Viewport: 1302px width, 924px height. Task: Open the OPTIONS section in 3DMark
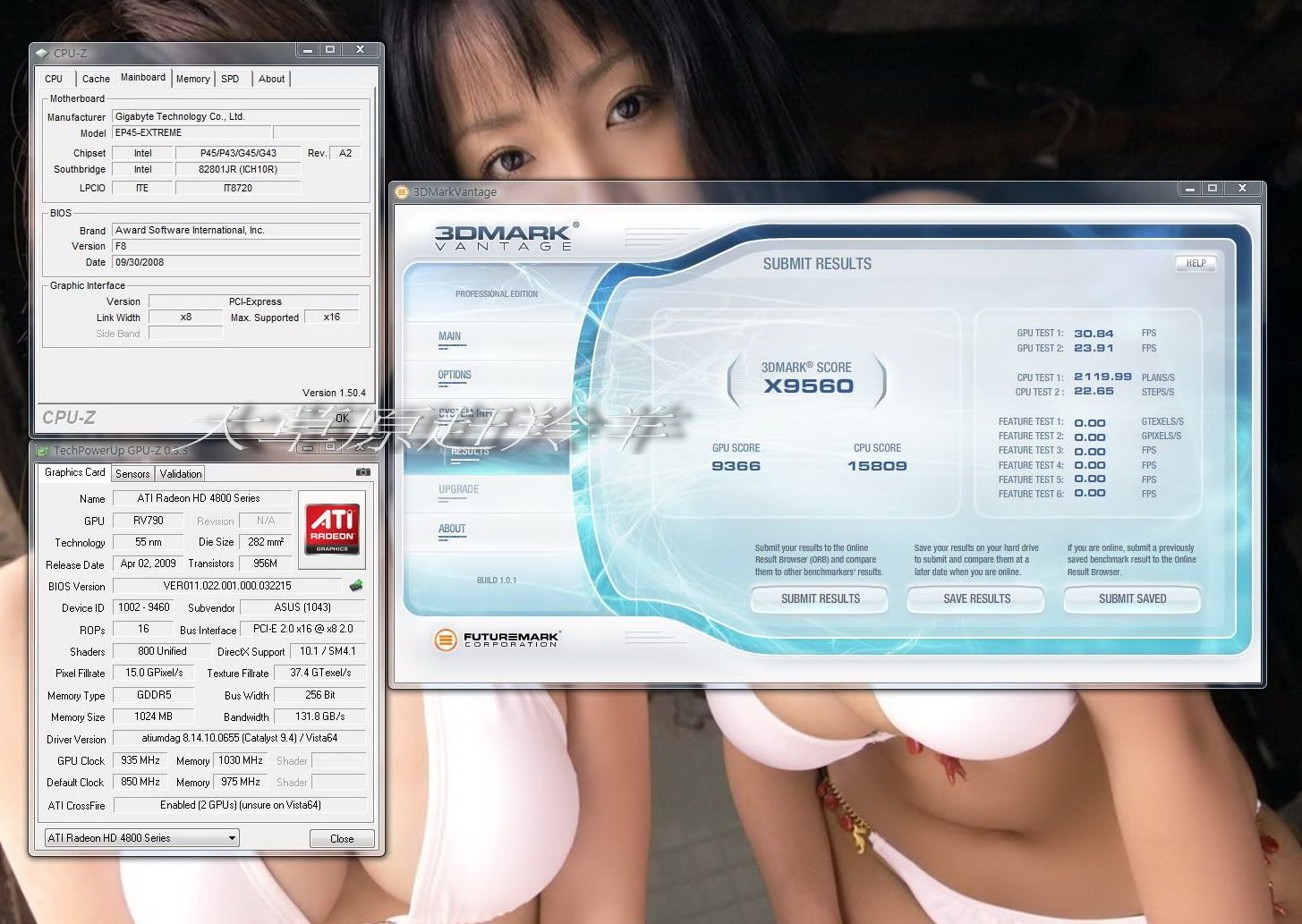pos(455,376)
